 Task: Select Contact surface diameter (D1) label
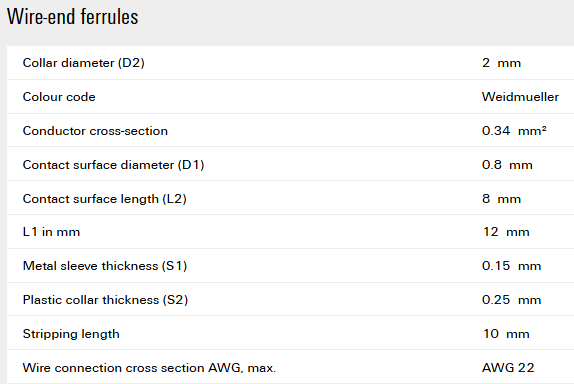tap(113, 165)
